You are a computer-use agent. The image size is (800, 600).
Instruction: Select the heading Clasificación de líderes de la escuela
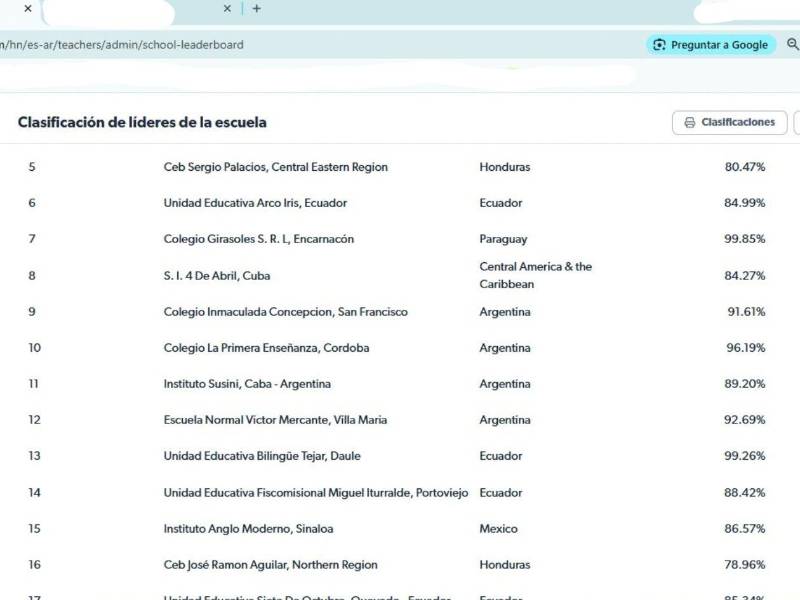(142, 122)
